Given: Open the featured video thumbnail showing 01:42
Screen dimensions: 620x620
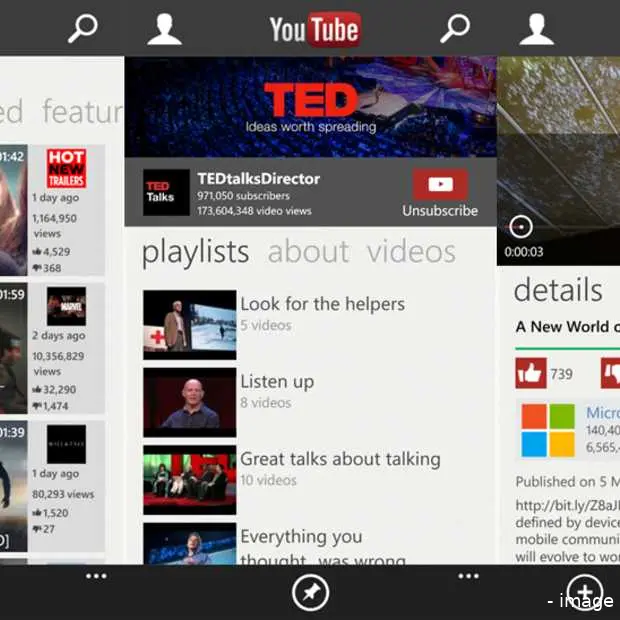Looking at the screenshot, I should pos(13,210).
